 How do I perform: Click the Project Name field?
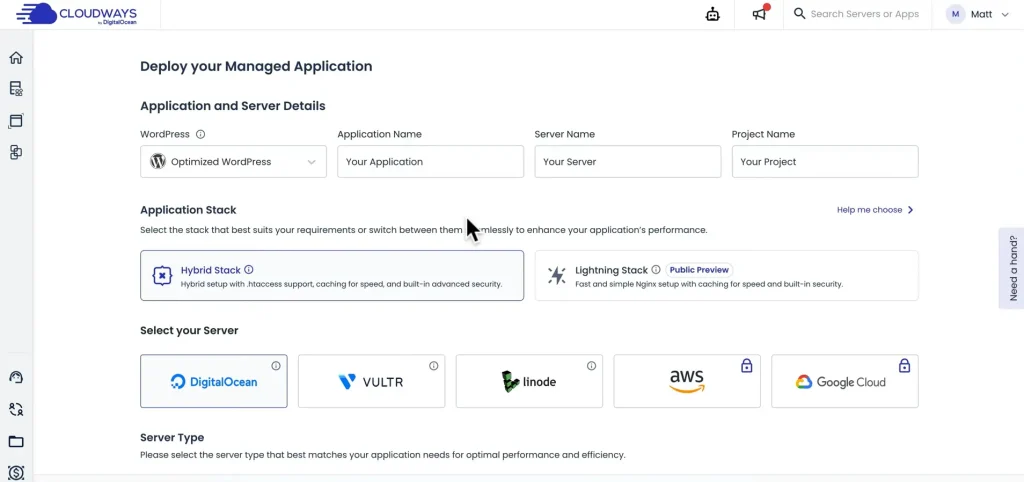pyautogui.click(x=825, y=161)
